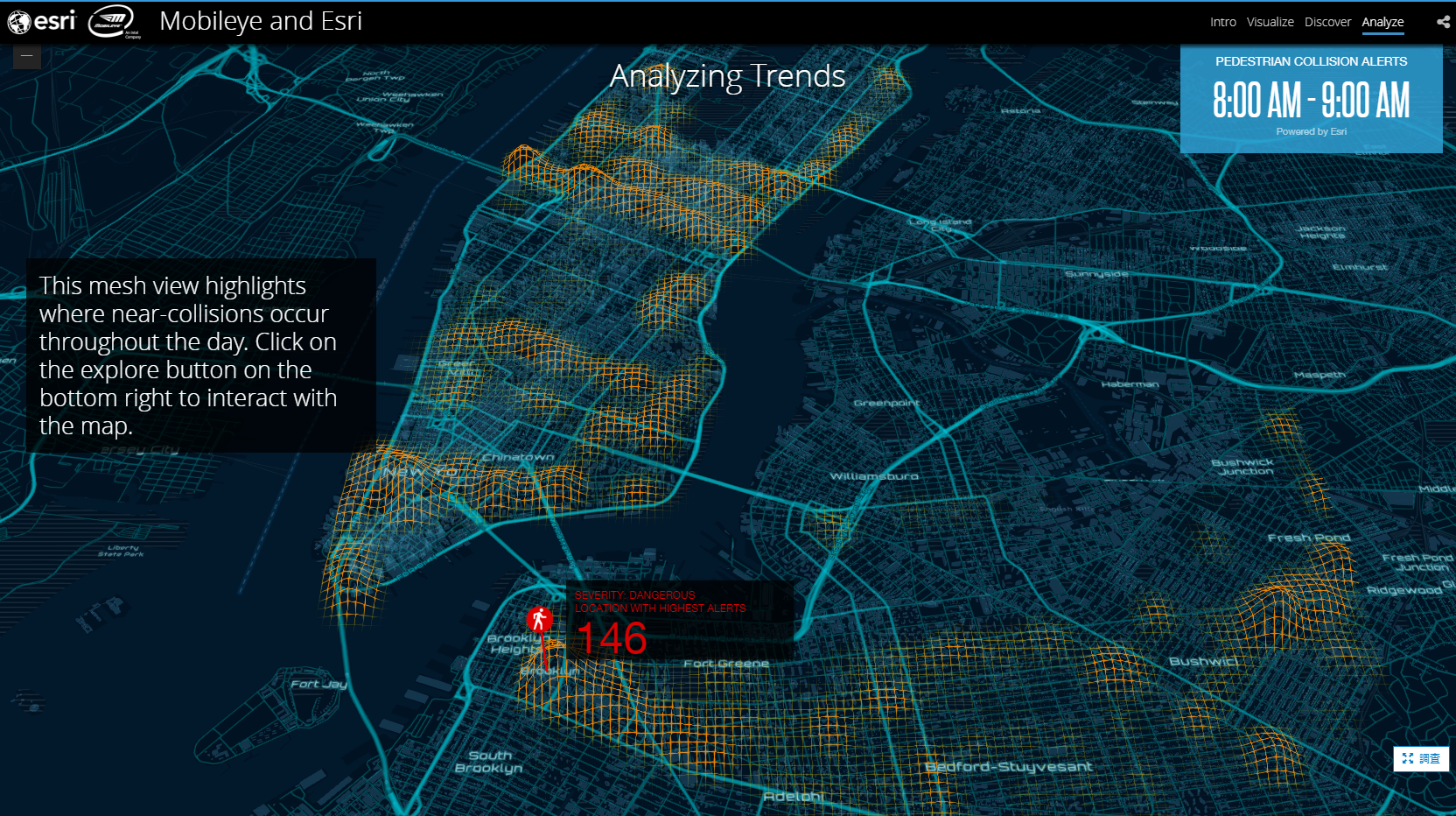Click the "Mobileye and Esri" title
Viewport: 1456px width, 816px height.
point(261,21)
